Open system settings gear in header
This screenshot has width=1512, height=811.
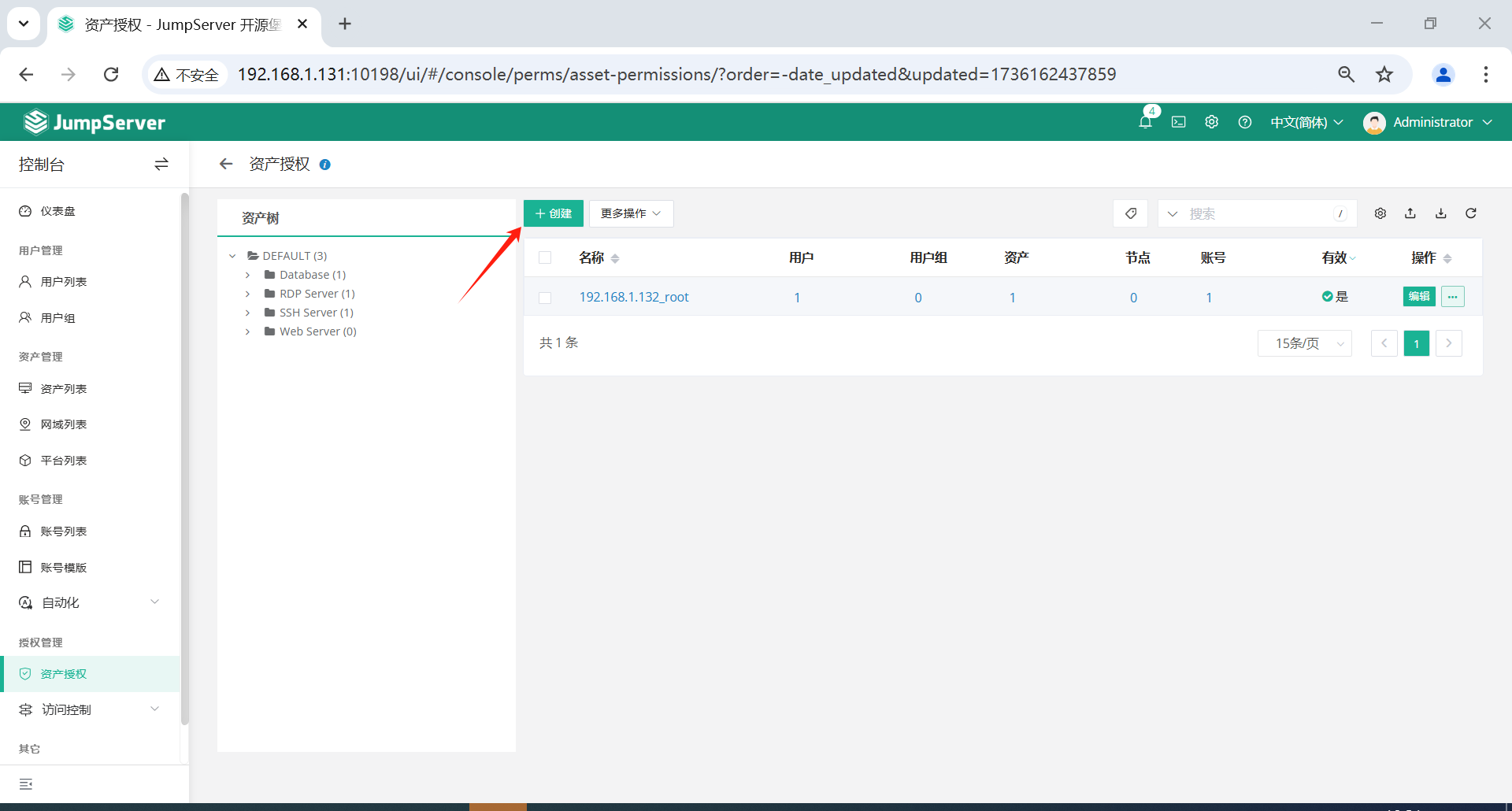point(1212,122)
